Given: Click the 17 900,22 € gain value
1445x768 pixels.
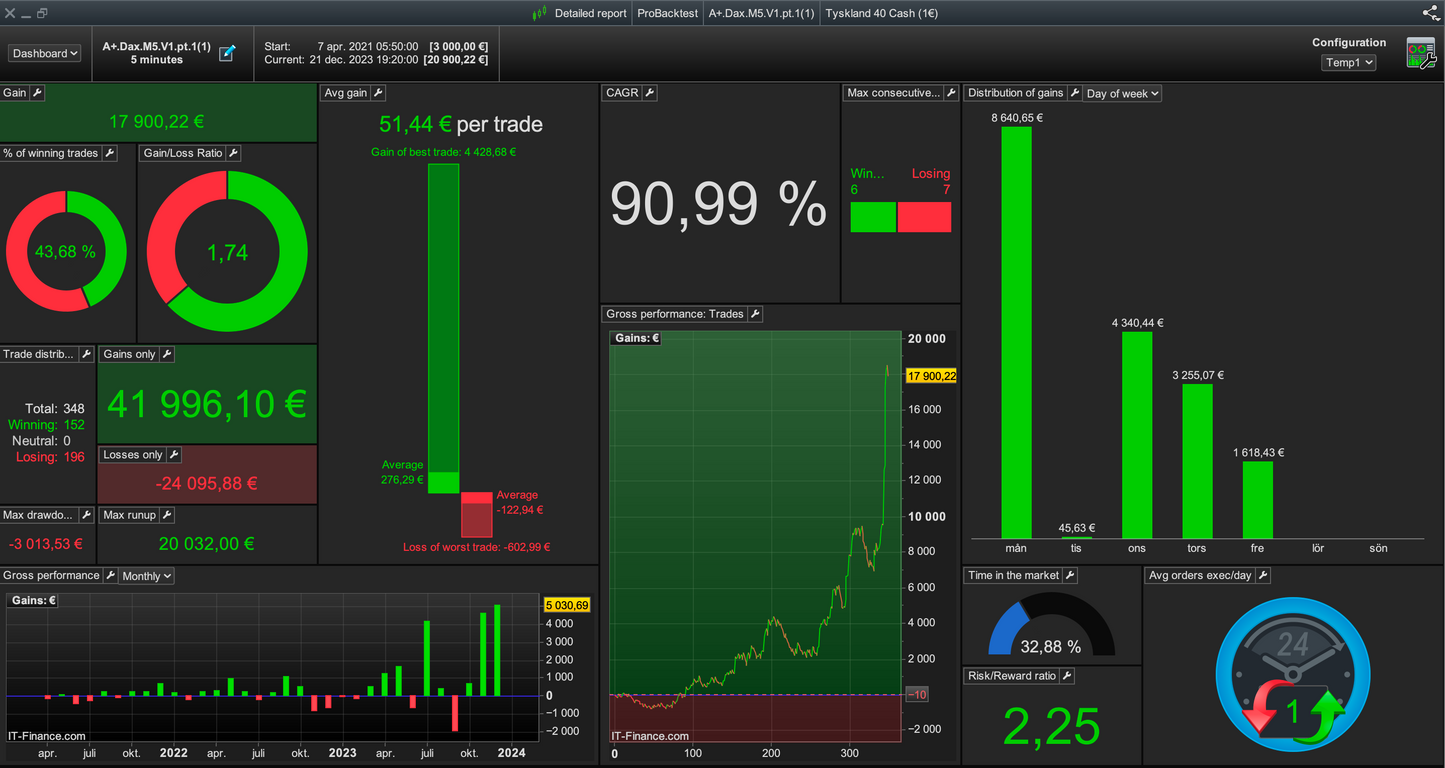Looking at the screenshot, I should tap(157, 121).
